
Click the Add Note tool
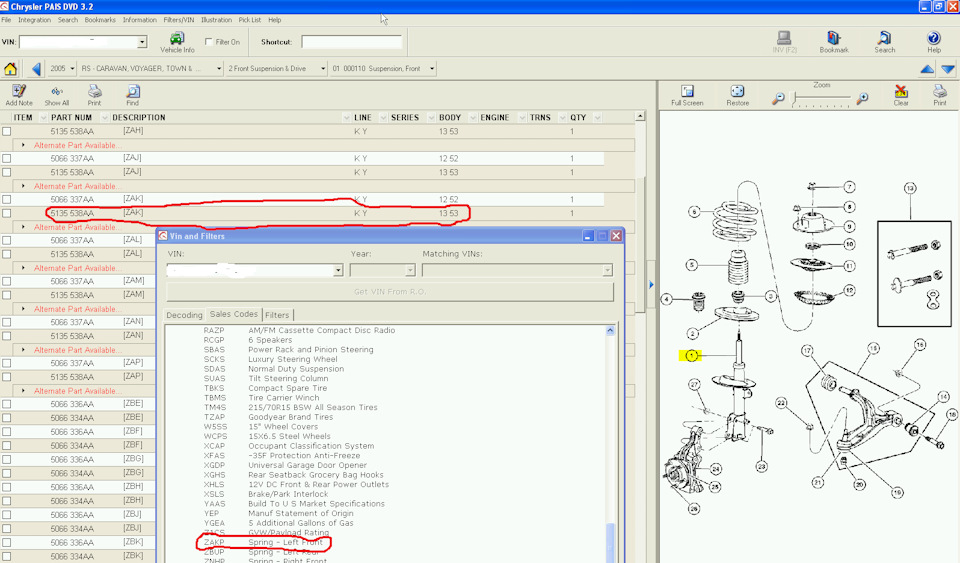[x=19, y=95]
